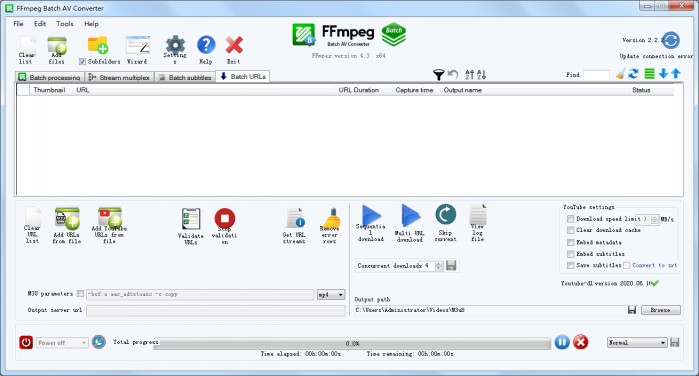Switch to the Batch subtitles tab
699x376 pixels.
pyautogui.click(x=185, y=77)
